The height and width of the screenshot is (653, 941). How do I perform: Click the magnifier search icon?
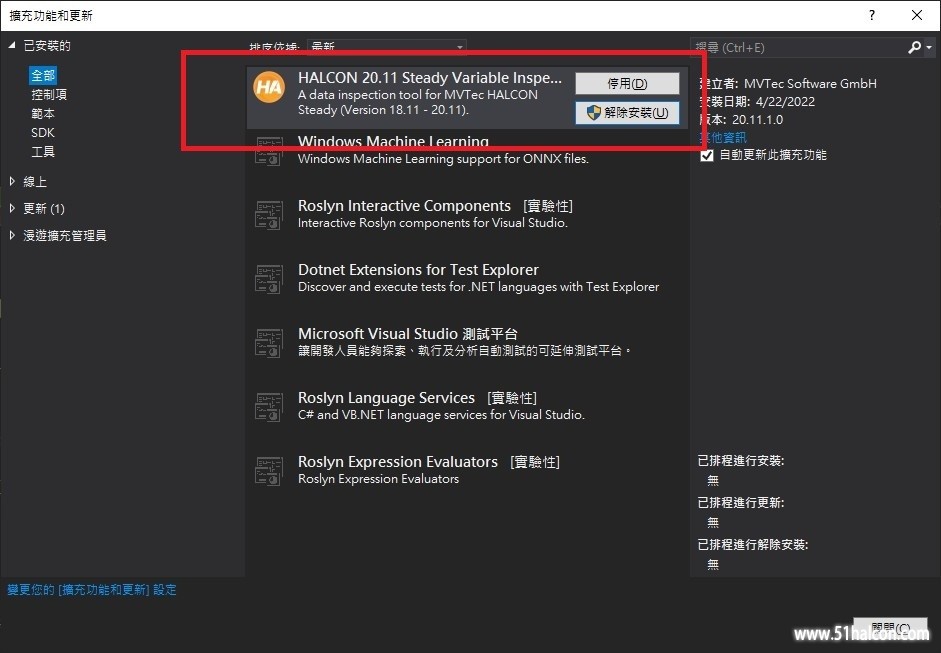[914, 47]
